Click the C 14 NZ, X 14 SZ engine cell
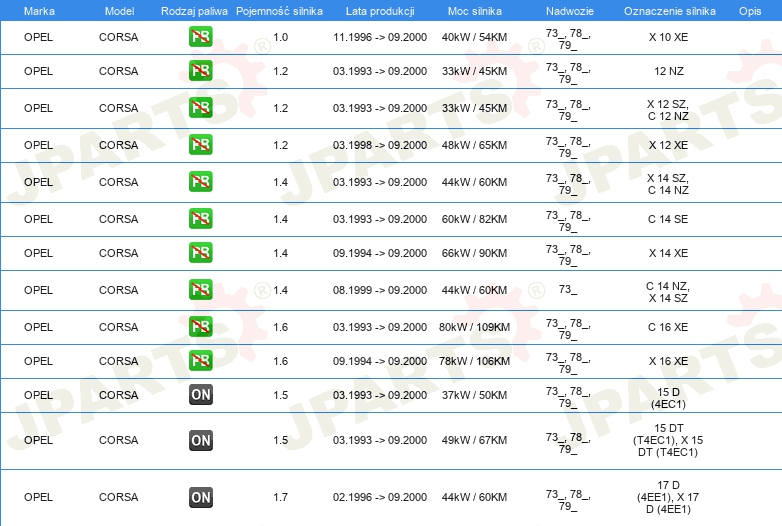This screenshot has height=526, width=782. point(668,292)
